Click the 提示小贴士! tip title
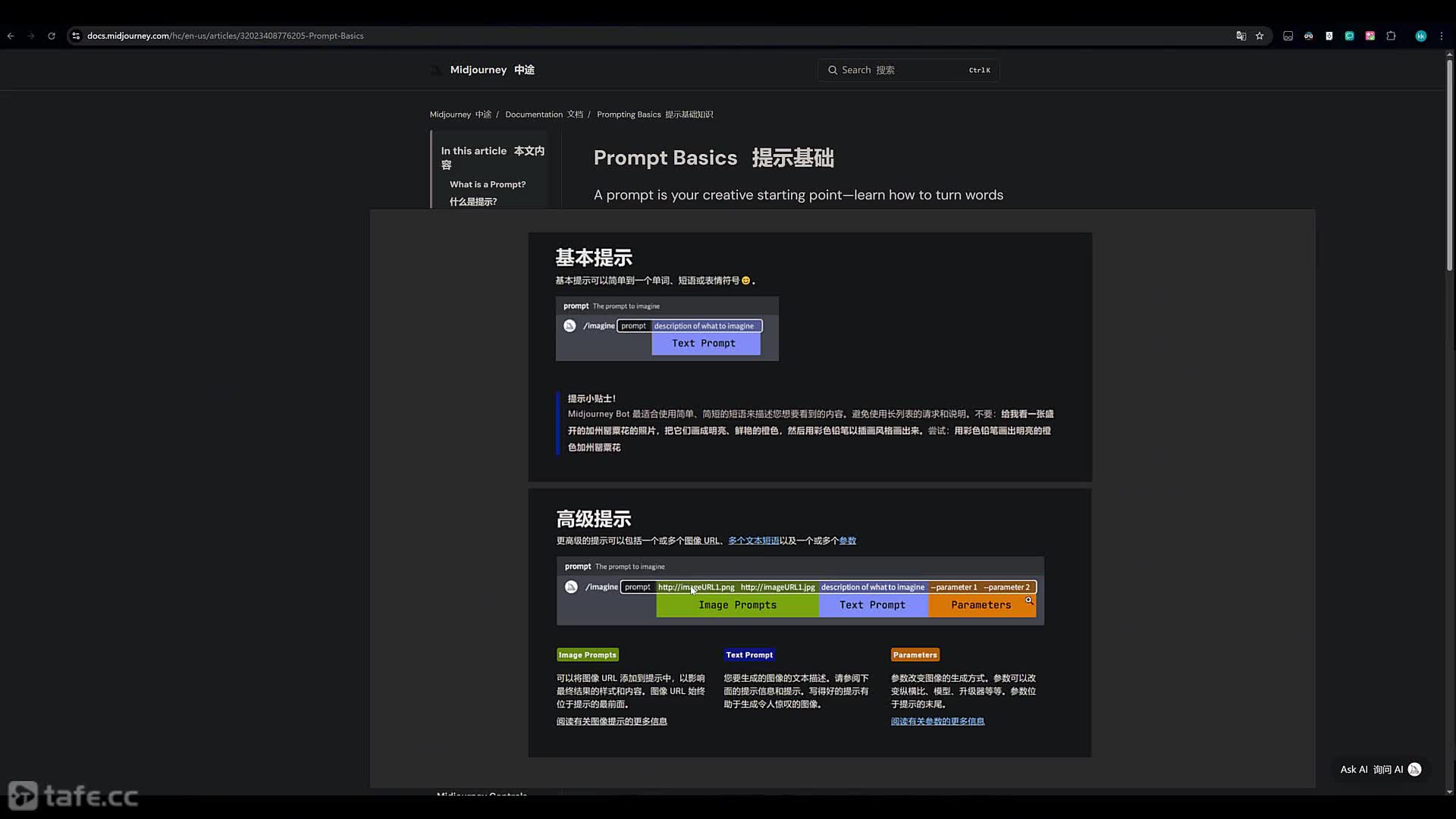Viewport: 1456px width, 819px height. click(x=591, y=398)
